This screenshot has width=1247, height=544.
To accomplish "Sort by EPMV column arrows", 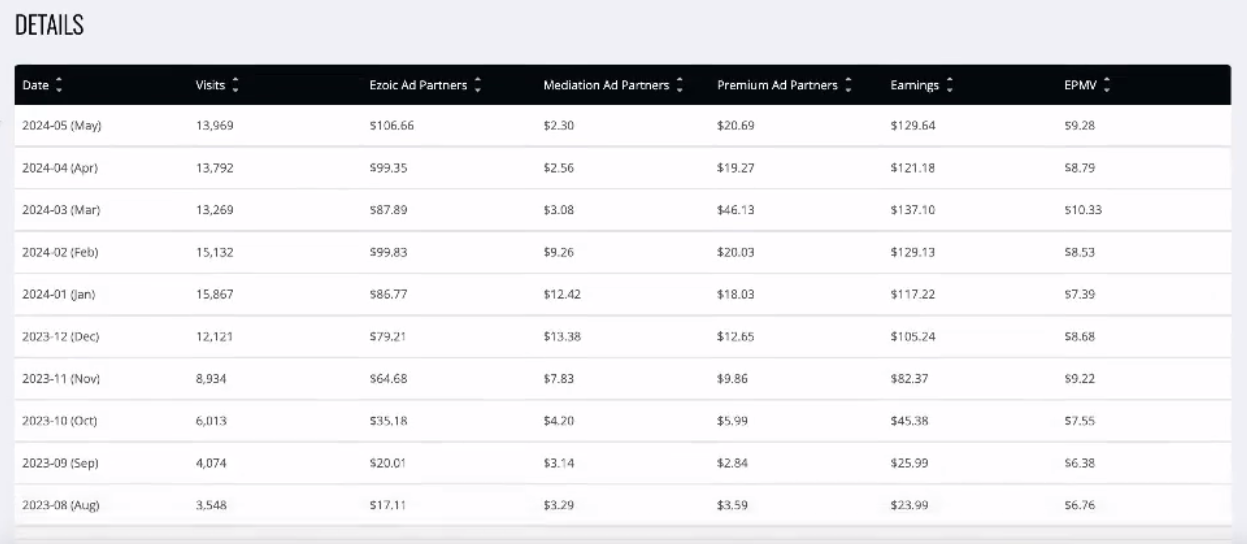I will click(1106, 86).
